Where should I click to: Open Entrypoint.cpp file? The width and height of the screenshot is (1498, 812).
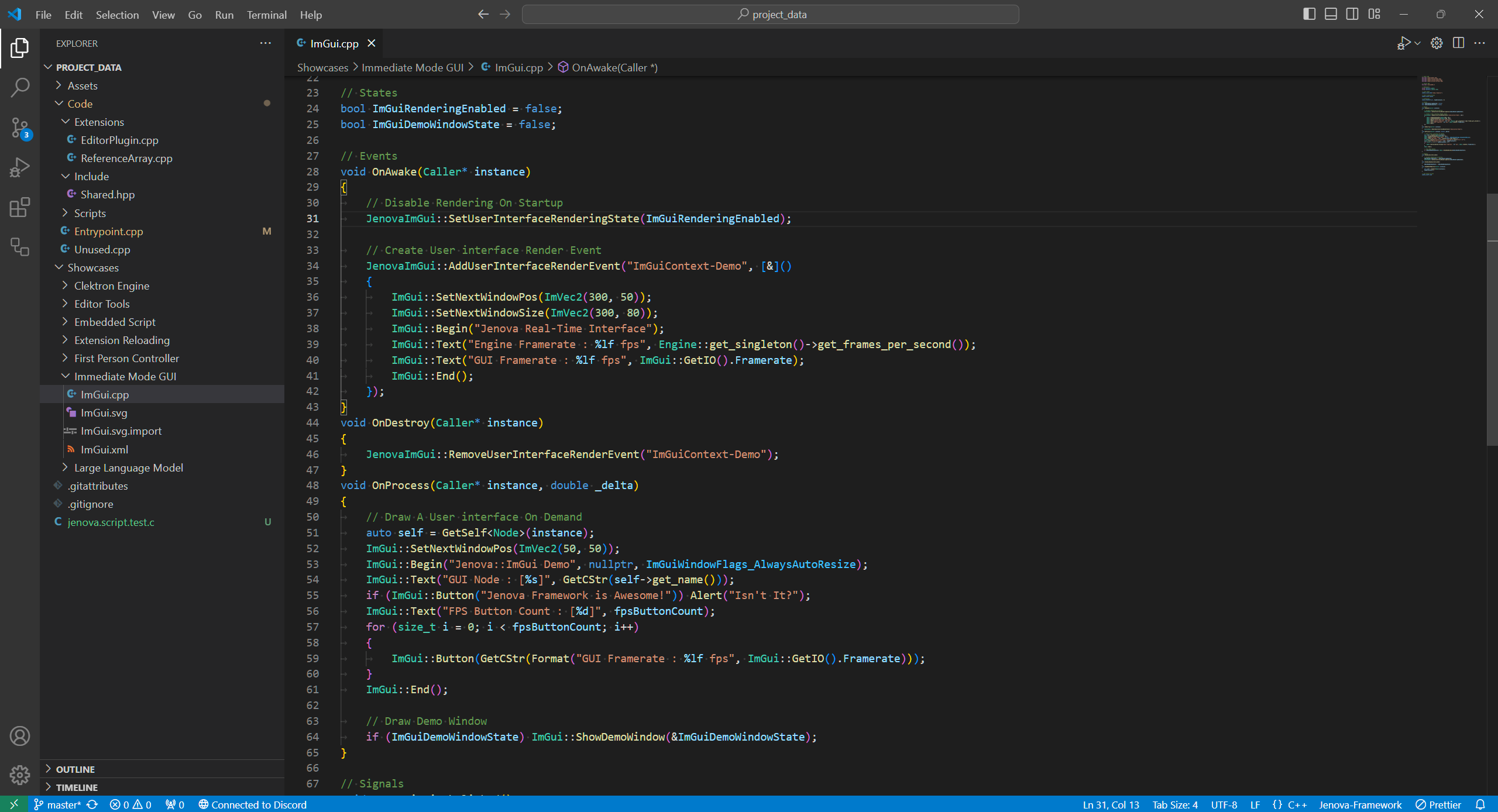click(x=162, y=231)
